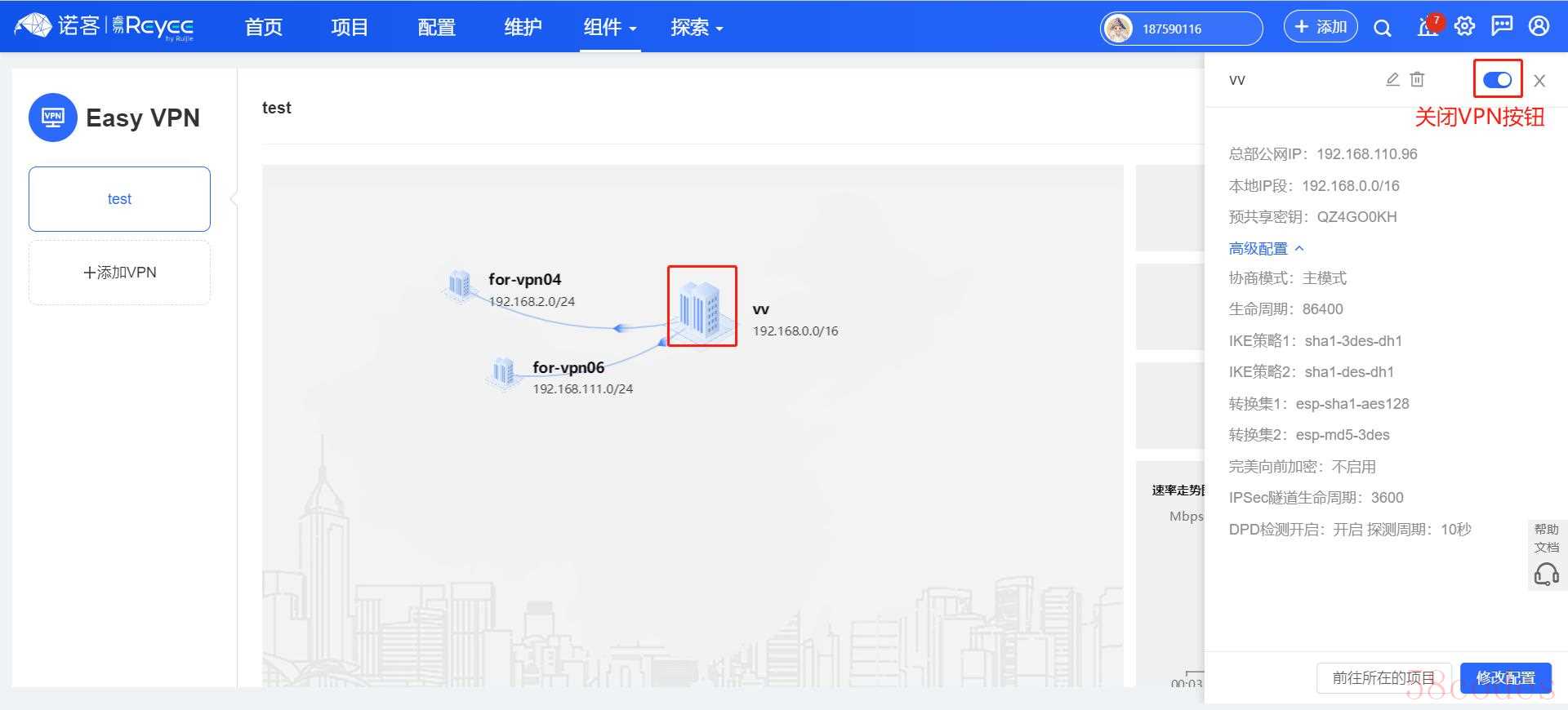Click the edit pencil icon for vv
Image resolution: width=1568 pixels, height=710 pixels.
pos(1393,79)
